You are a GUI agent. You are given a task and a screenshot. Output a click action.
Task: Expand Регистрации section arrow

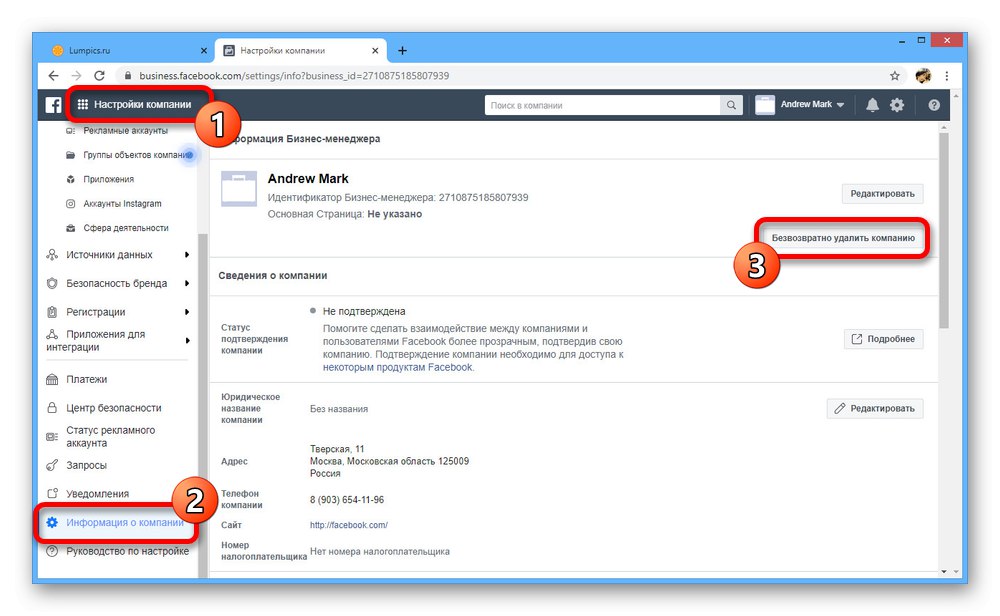187,312
